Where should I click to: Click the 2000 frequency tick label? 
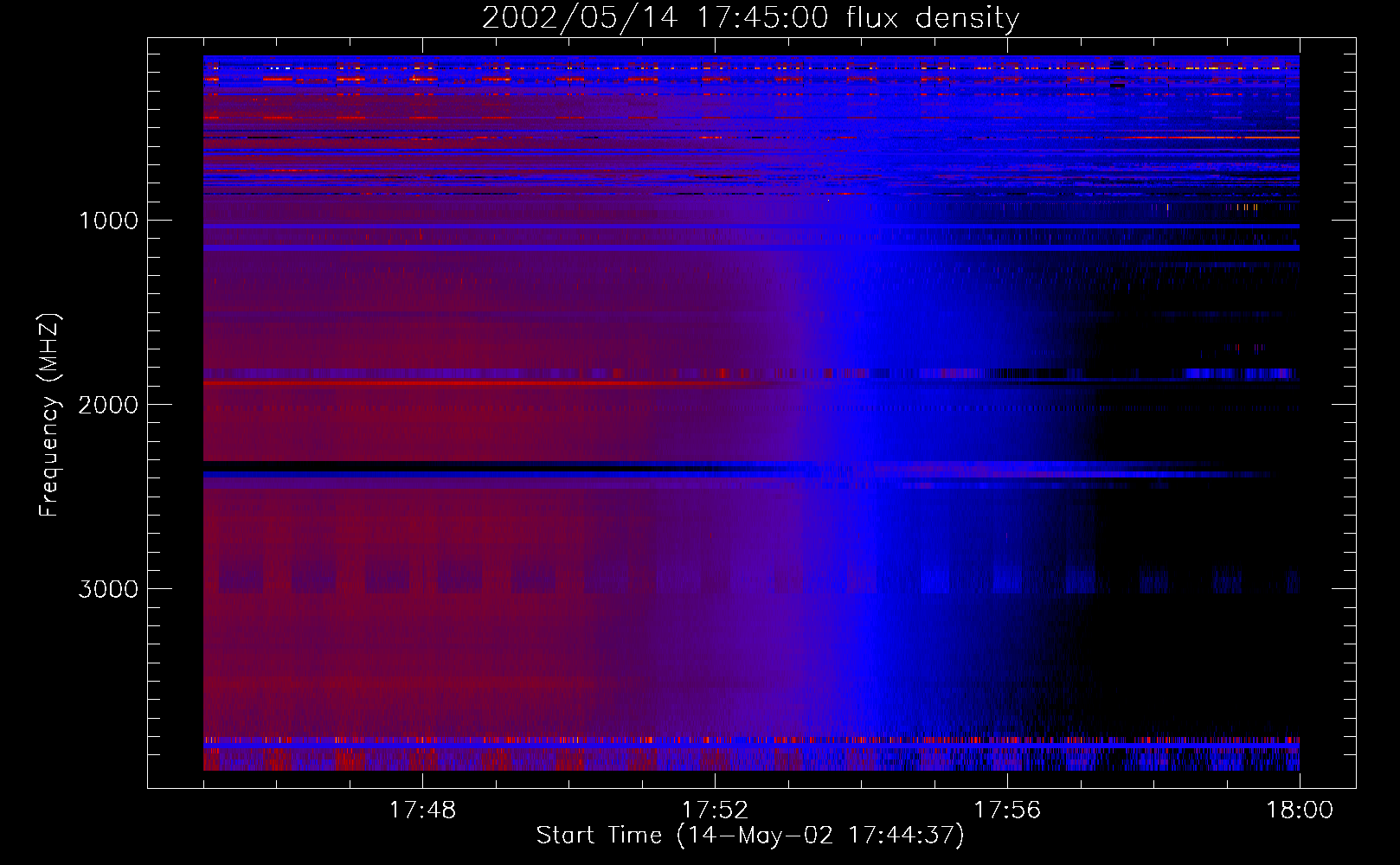(108, 405)
